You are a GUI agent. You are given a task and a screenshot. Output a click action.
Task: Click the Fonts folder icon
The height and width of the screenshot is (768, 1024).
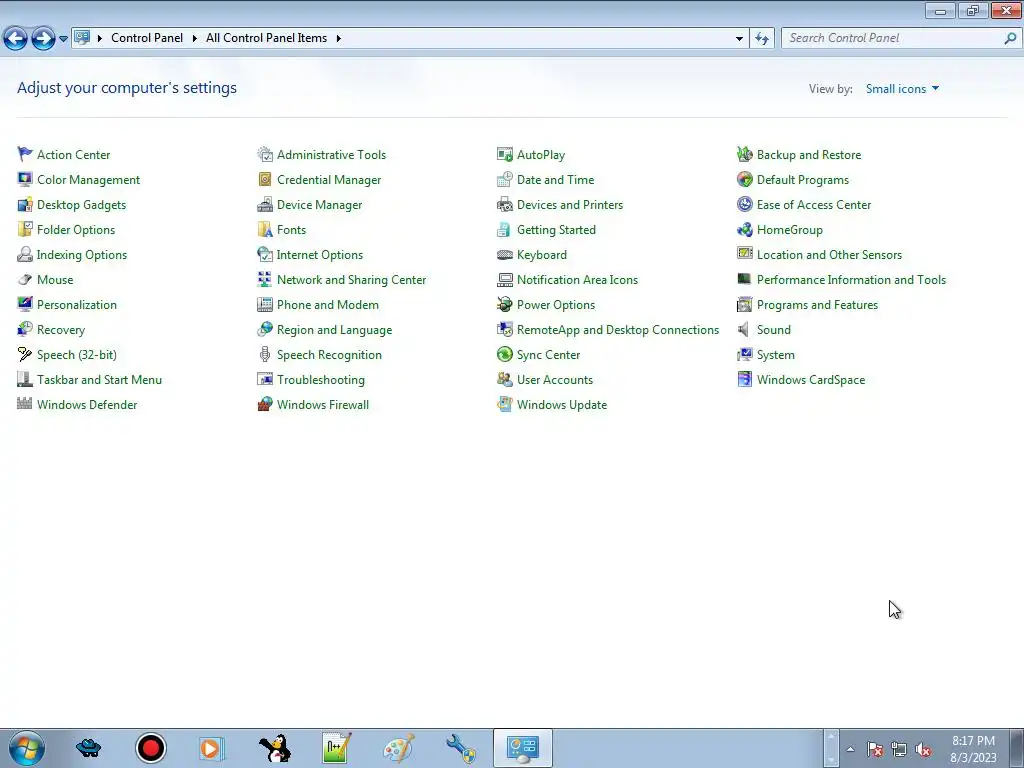pyautogui.click(x=264, y=229)
